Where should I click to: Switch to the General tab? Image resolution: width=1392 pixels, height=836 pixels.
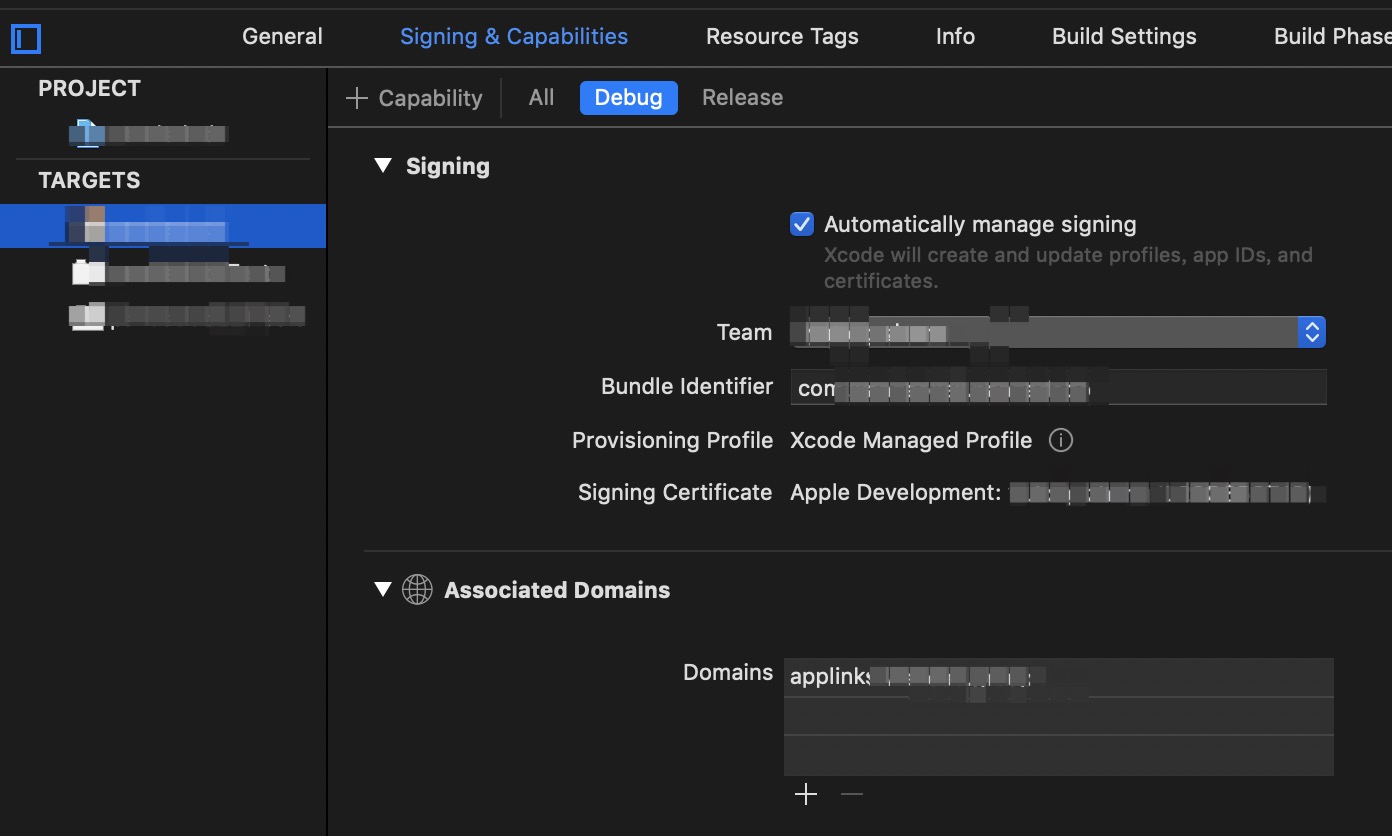click(x=282, y=37)
